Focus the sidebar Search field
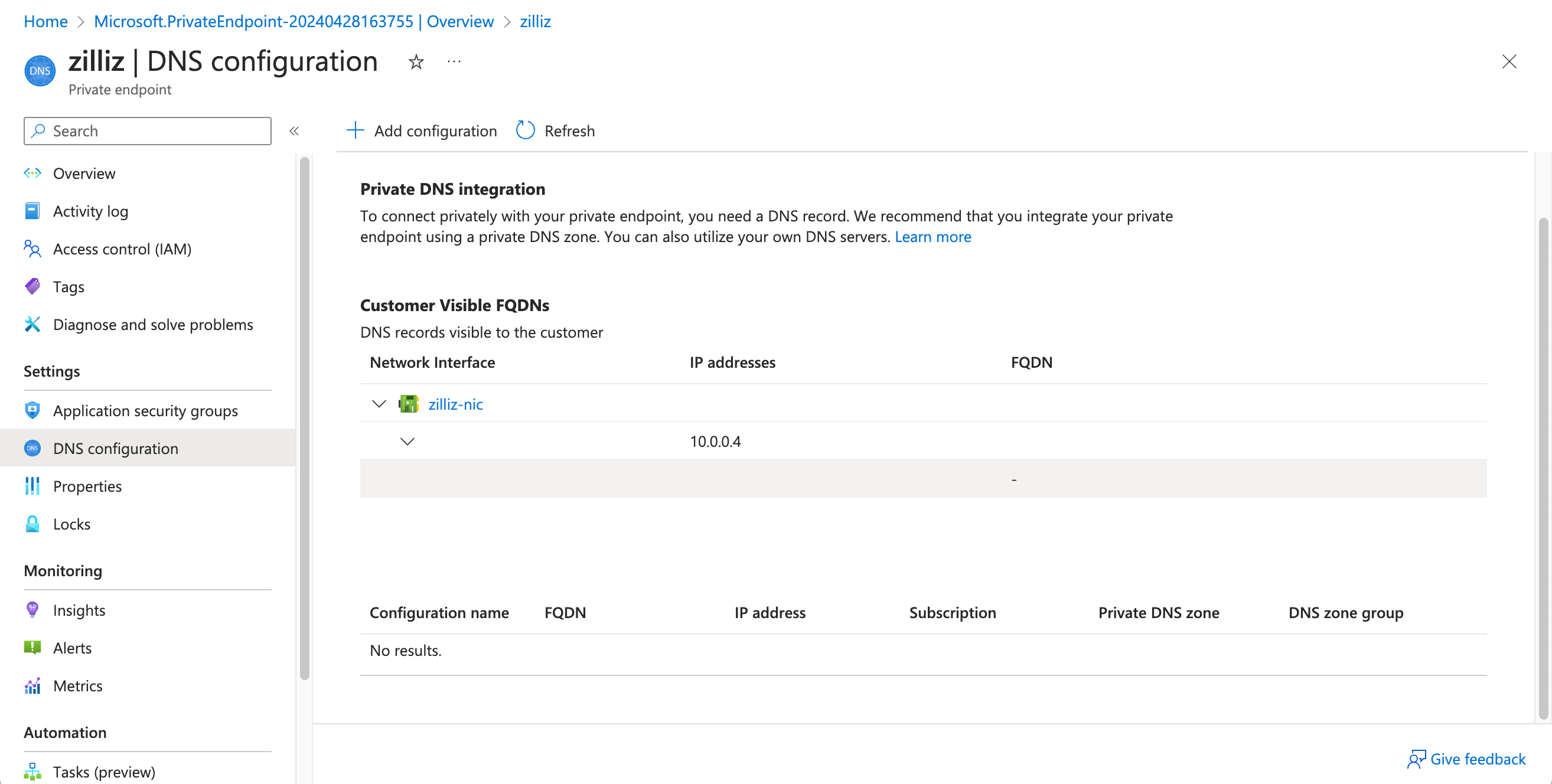The image size is (1552, 784). (x=156, y=131)
